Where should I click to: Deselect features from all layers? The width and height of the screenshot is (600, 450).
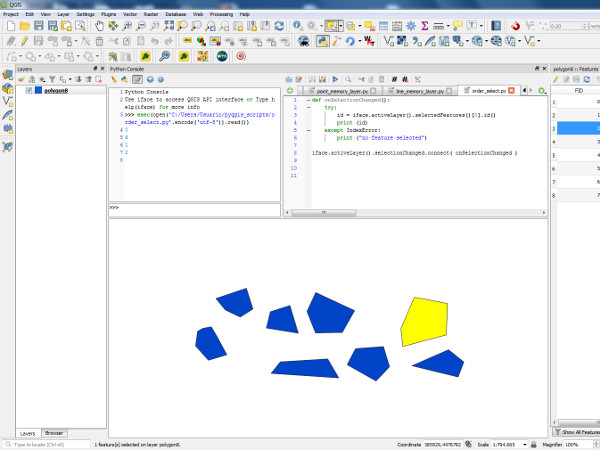point(370,26)
